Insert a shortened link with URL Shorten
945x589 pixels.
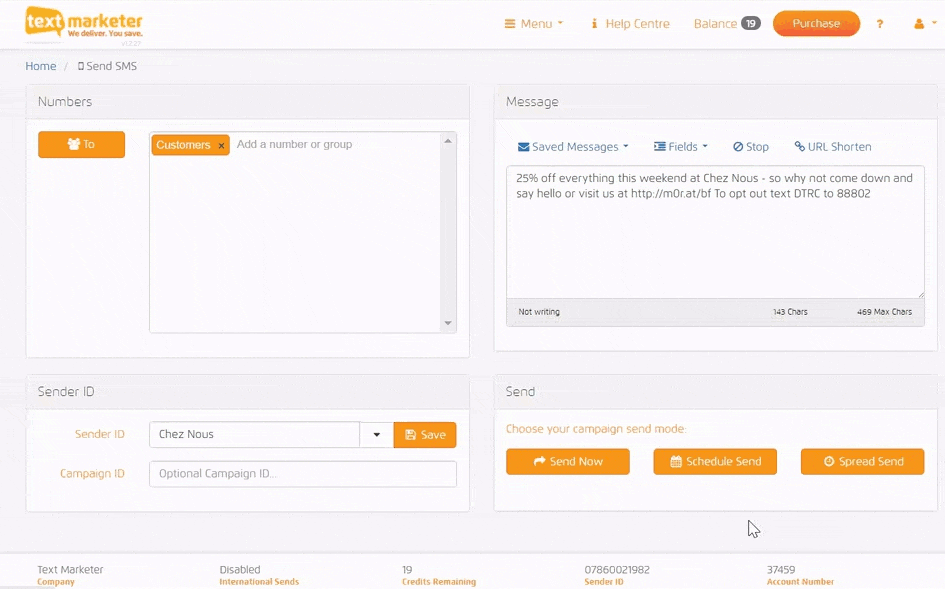click(833, 147)
